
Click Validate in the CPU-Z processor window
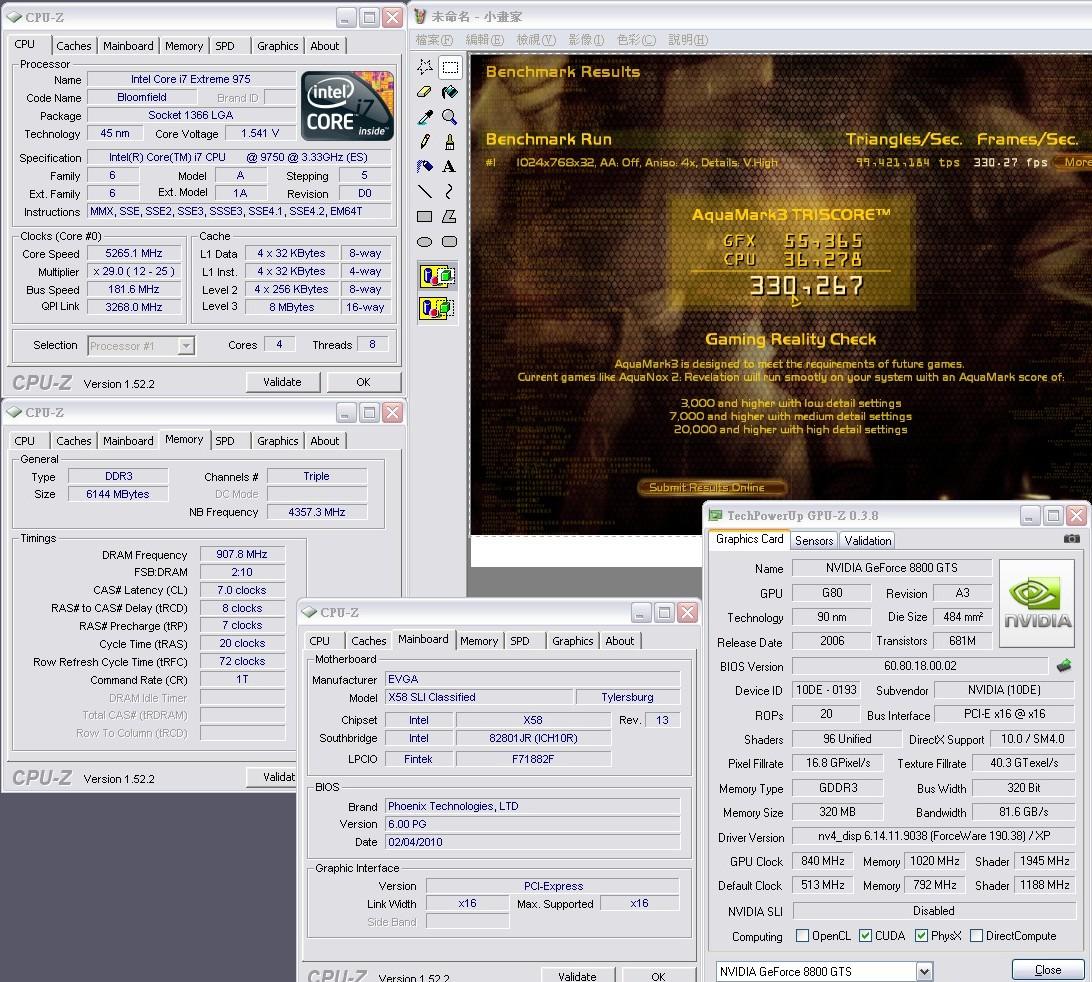(x=282, y=382)
